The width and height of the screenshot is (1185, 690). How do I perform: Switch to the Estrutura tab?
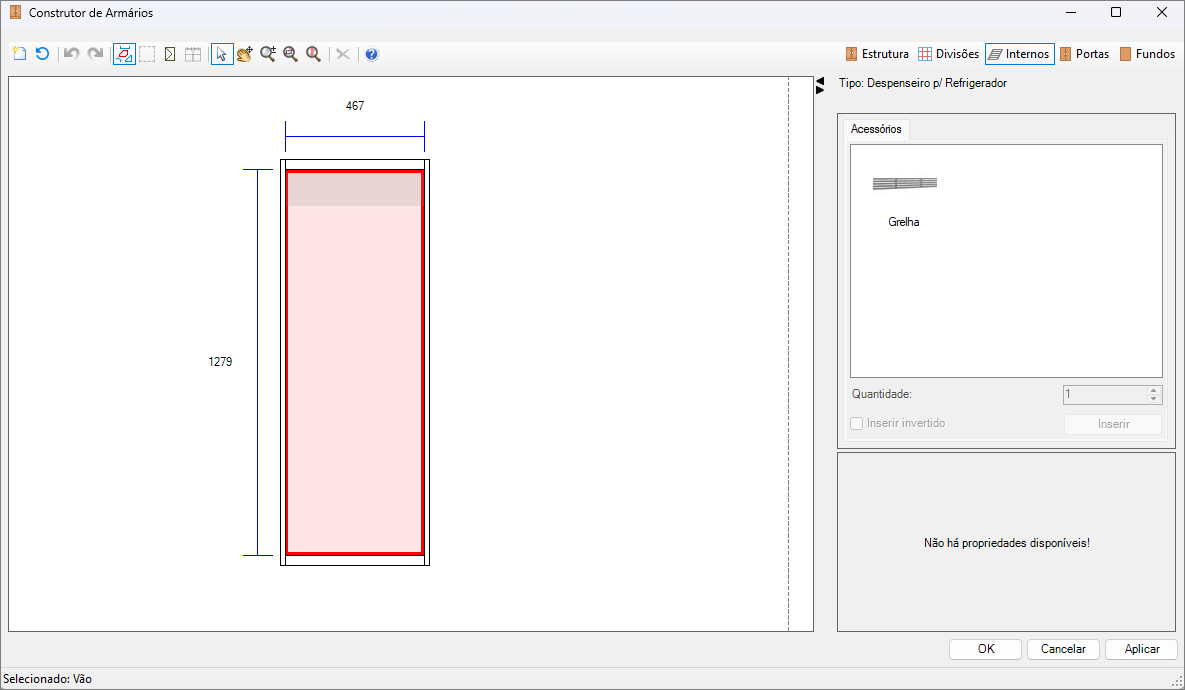[877, 54]
